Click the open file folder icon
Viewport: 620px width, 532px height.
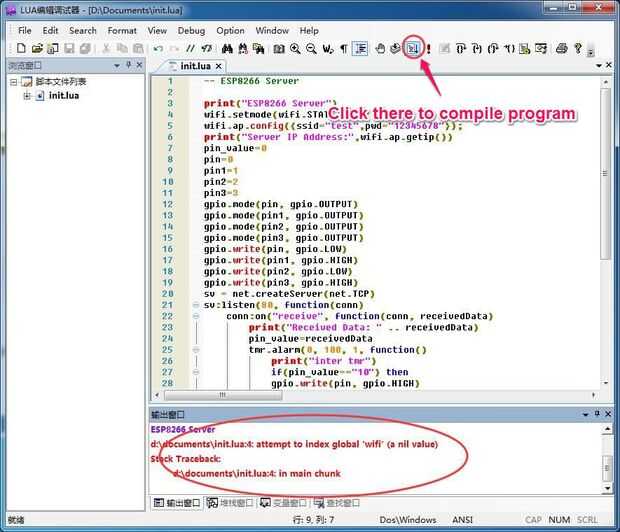[37, 49]
